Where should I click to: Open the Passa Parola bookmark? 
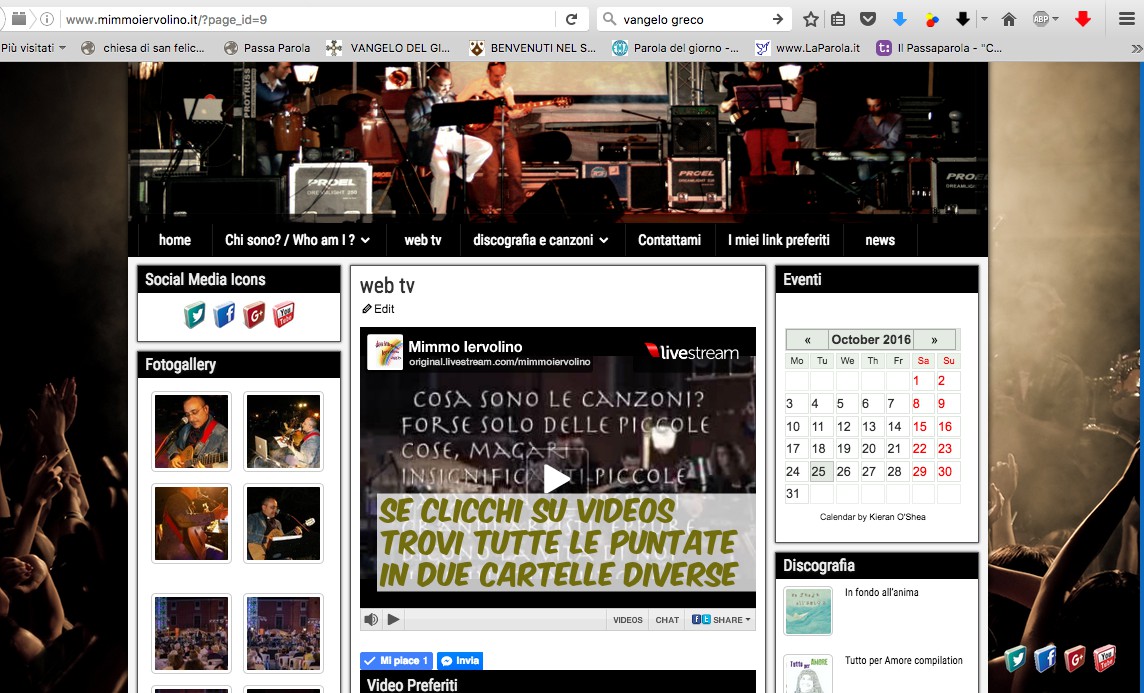click(x=267, y=48)
